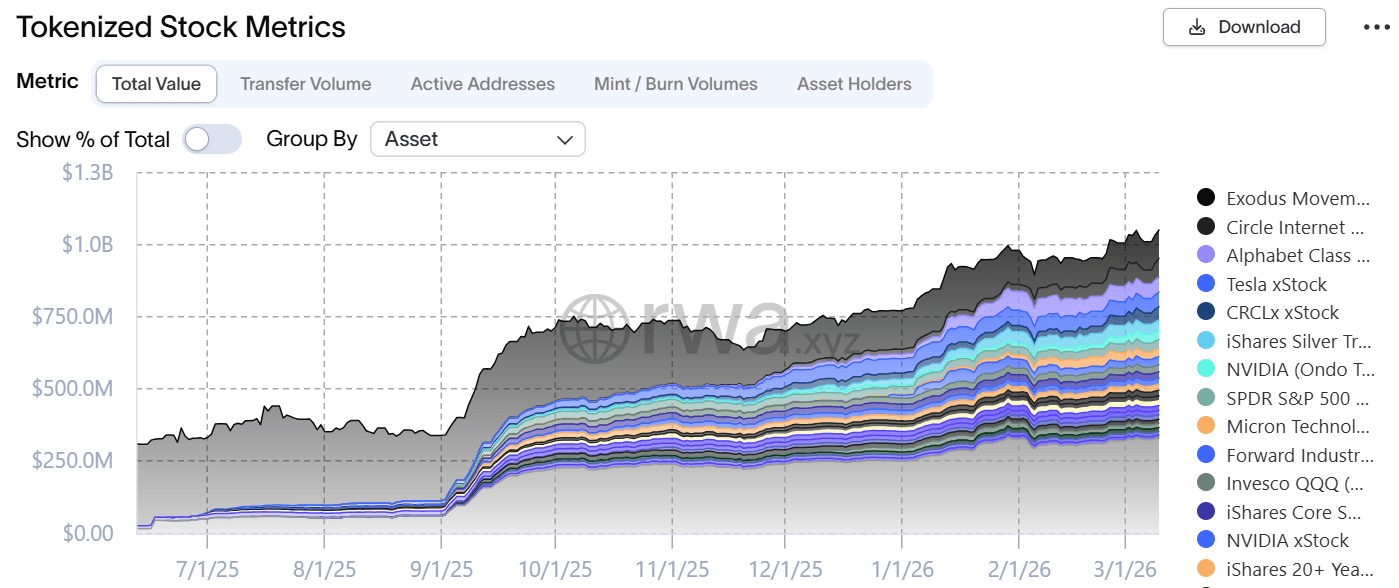Click the SPDR S&P 500 legend swatch
The width and height of the screenshot is (1399, 588).
click(x=1206, y=398)
